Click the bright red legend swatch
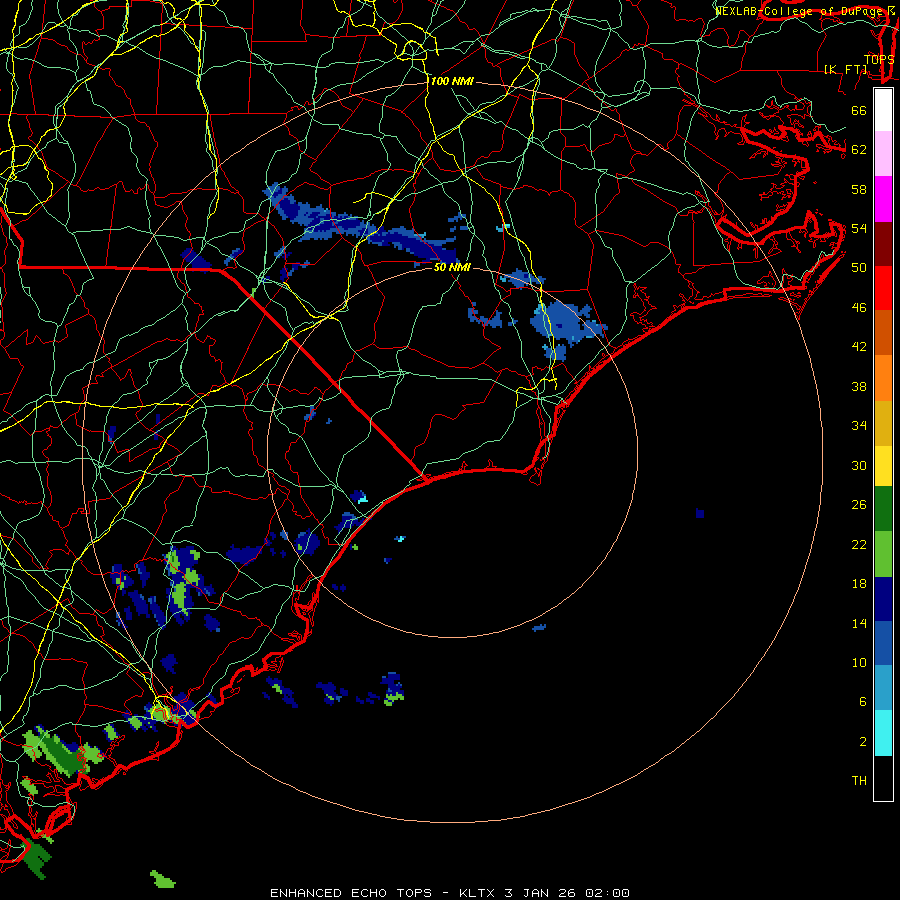Screen dimensions: 900x900 (883, 288)
